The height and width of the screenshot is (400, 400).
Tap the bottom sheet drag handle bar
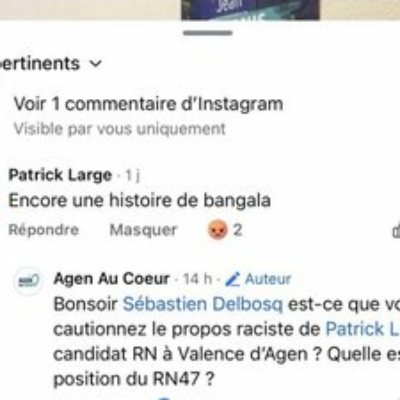coord(208,33)
